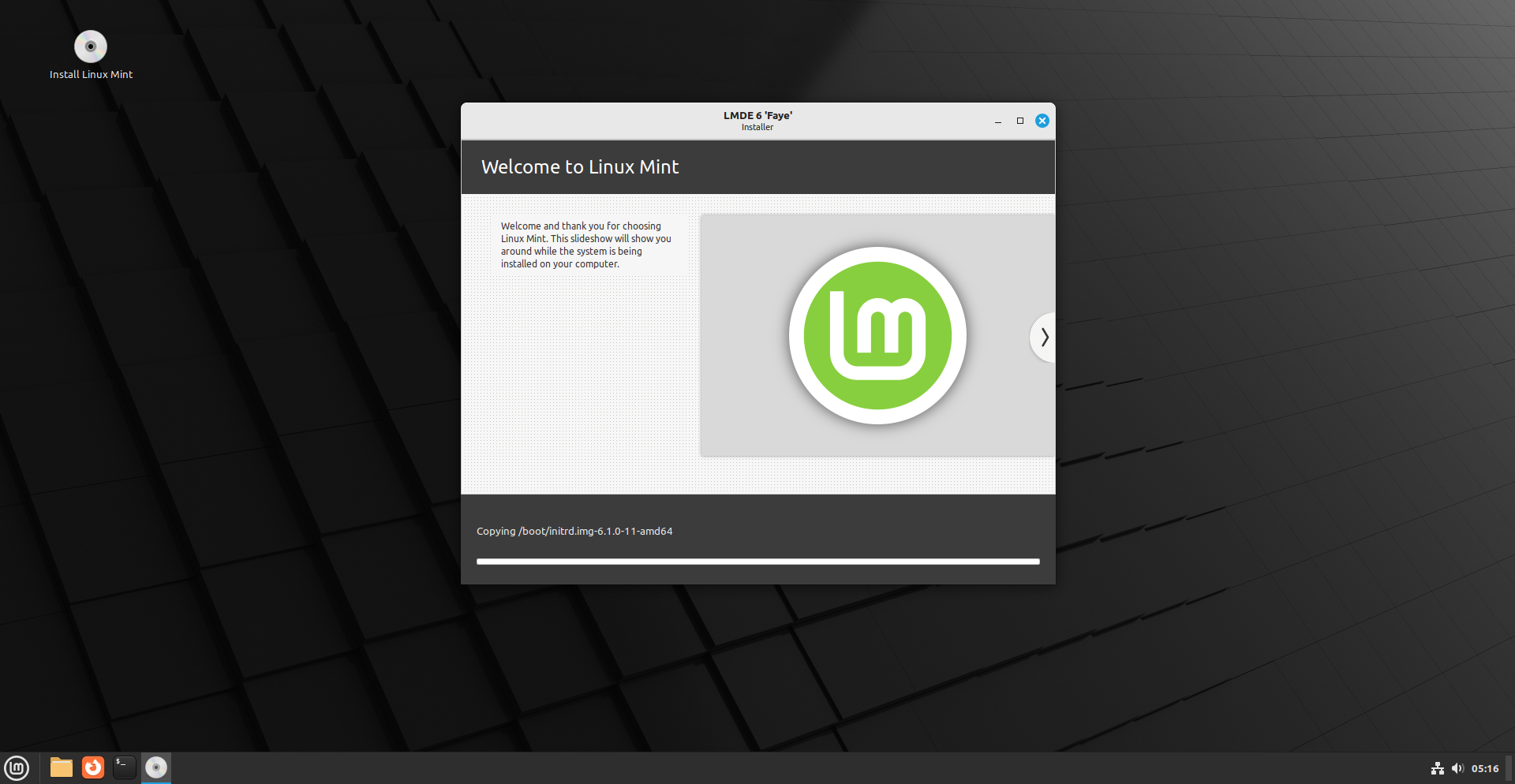The image size is (1515, 784).
Task: Open the calendar from the 05:16 clock
Action: [x=1485, y=768]
